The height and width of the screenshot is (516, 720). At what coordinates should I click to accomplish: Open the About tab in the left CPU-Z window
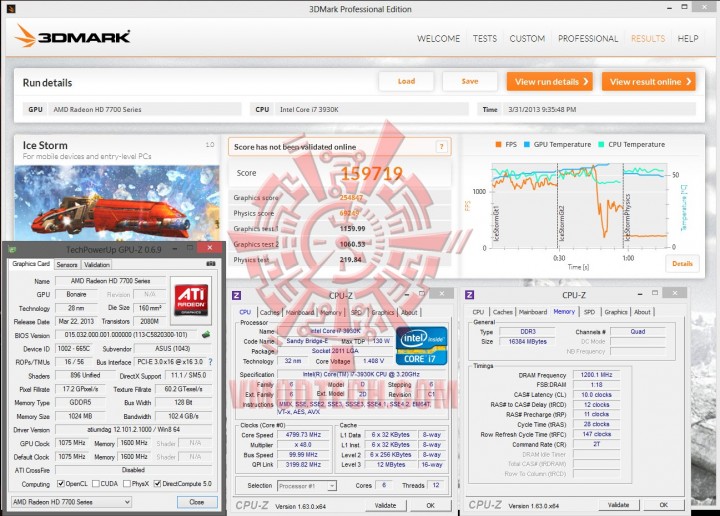click(409, 312)
